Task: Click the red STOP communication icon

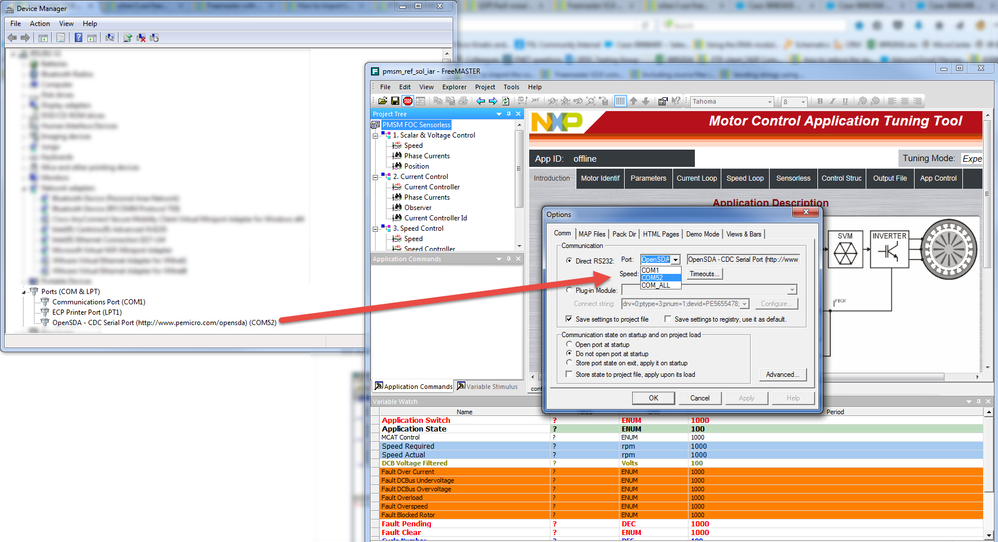Action: [407, 101]
